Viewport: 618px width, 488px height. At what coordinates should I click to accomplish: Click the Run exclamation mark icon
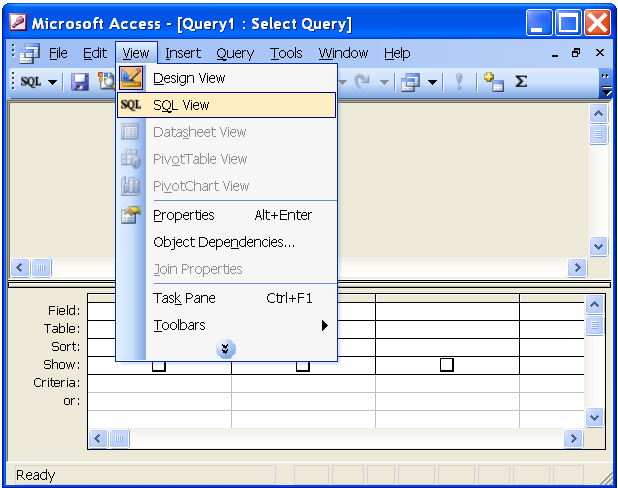pyautogui.click(x=459, y=82)
